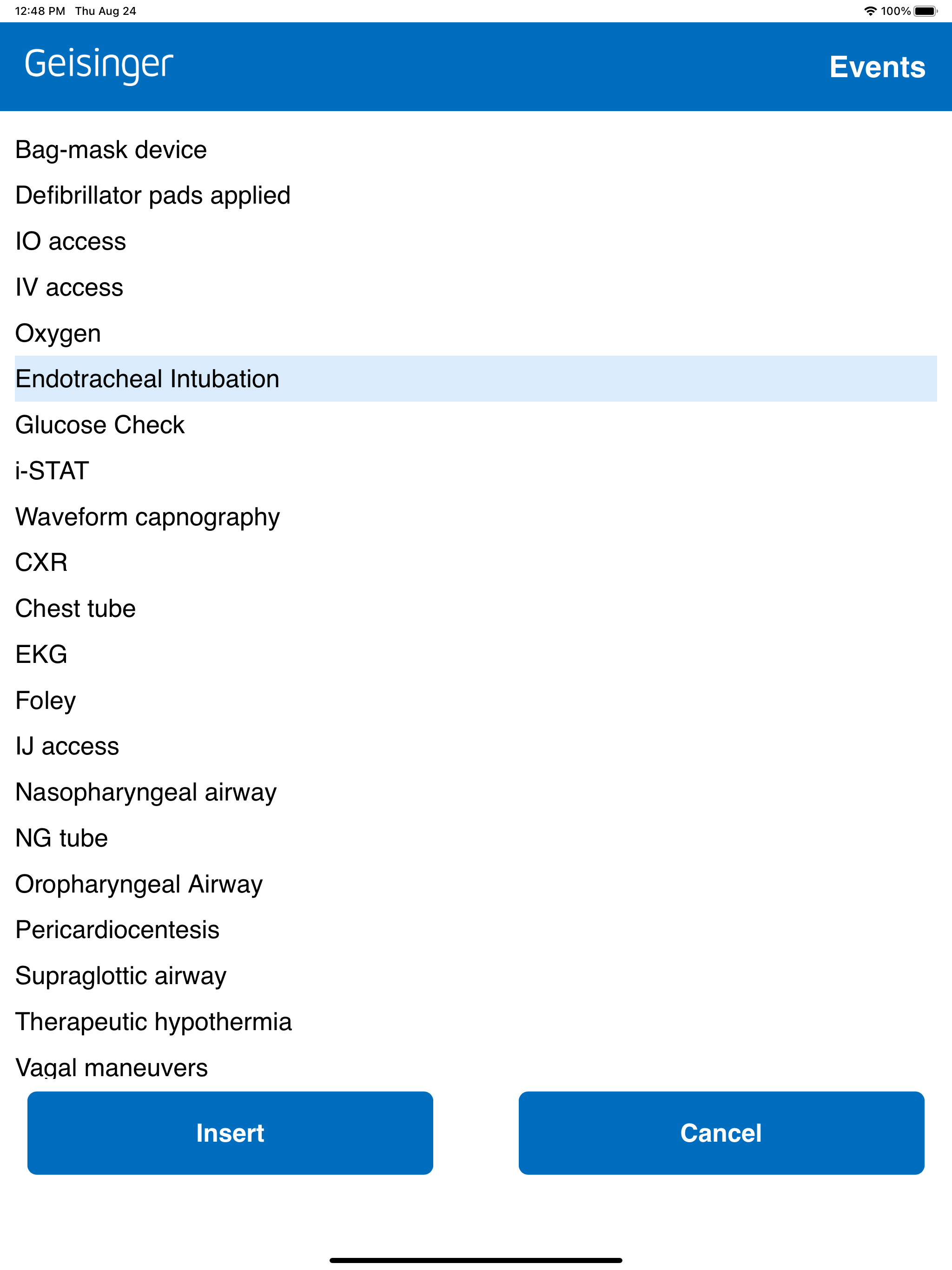The height and width of the screenshot is (1270, 952).
Task: Select IO access from the list
Action: [x=476, y=241]
